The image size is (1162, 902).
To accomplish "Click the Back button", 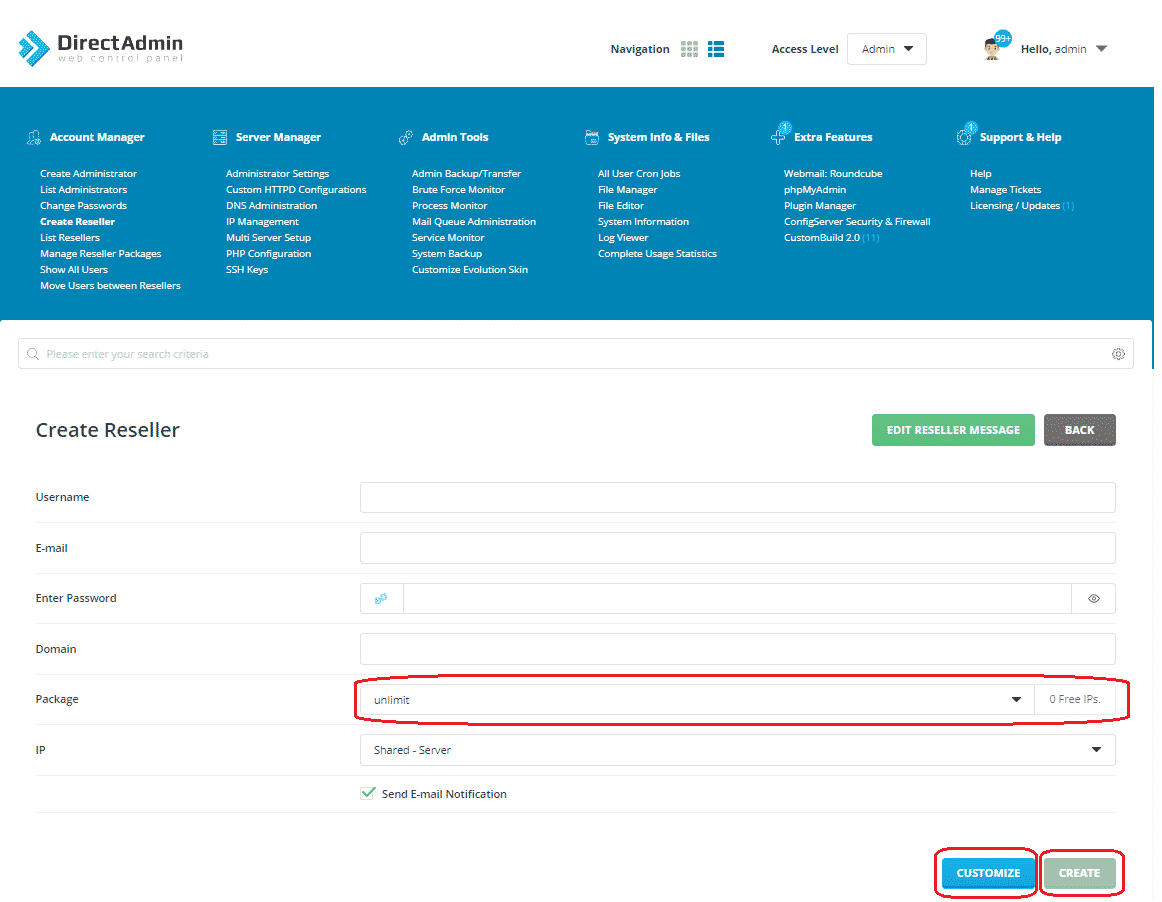I will (1080, 430).
